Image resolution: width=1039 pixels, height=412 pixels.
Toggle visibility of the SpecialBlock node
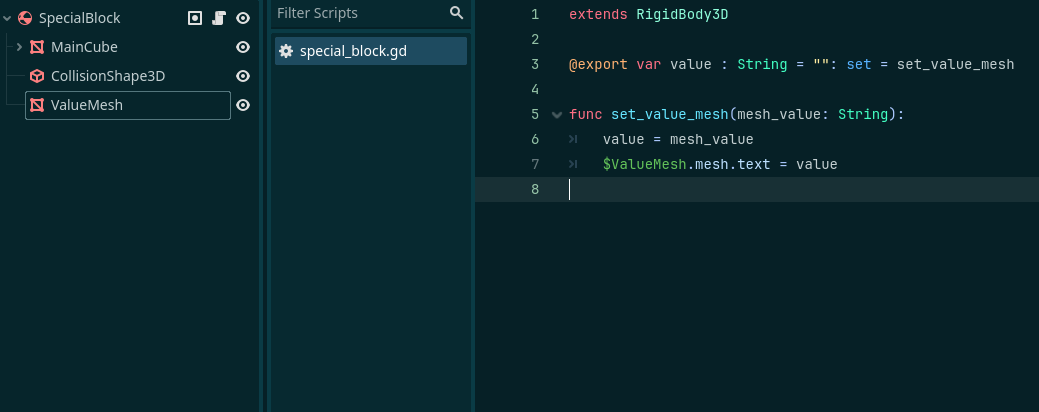tap(243, 18)
